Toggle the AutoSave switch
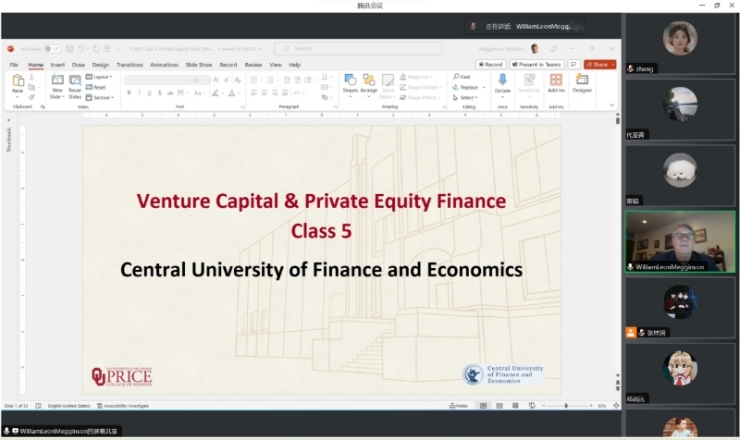Image resolution: width=740 pixels, height=441 pixels. (50, 48)
